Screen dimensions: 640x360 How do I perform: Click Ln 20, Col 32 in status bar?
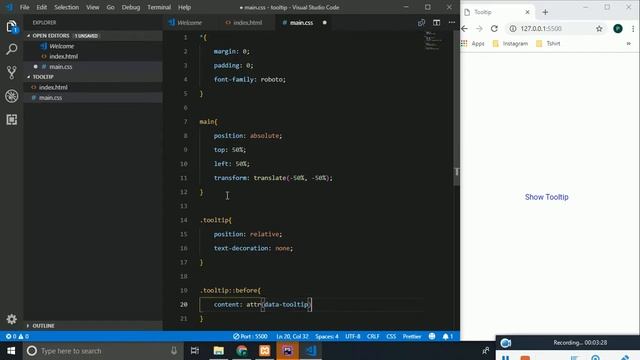click(292, 336)
